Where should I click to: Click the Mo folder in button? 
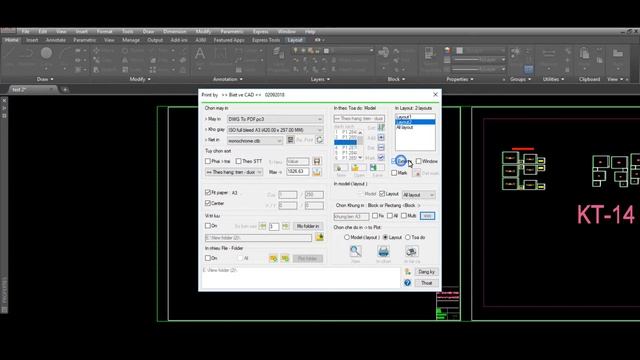pyautogui.click(x=308, y=226)
